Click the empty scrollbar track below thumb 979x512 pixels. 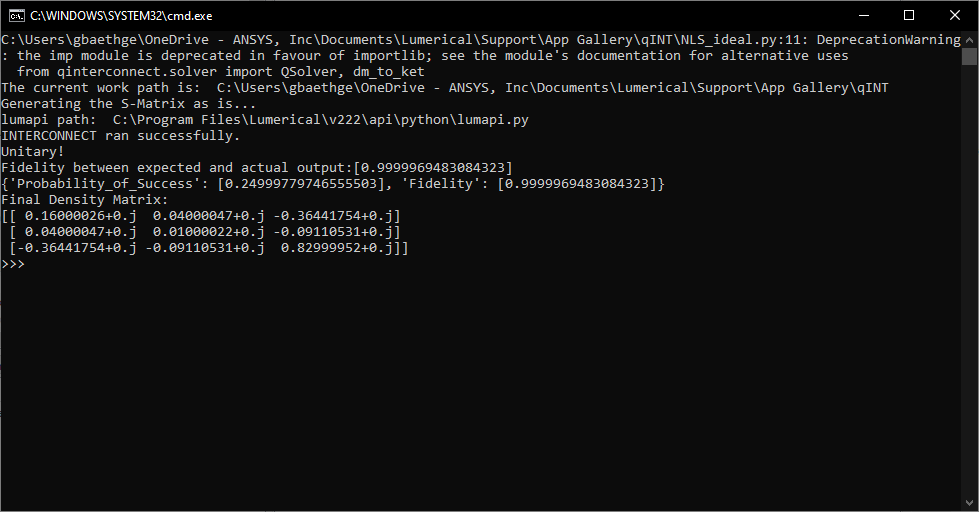tap(969, 281)
